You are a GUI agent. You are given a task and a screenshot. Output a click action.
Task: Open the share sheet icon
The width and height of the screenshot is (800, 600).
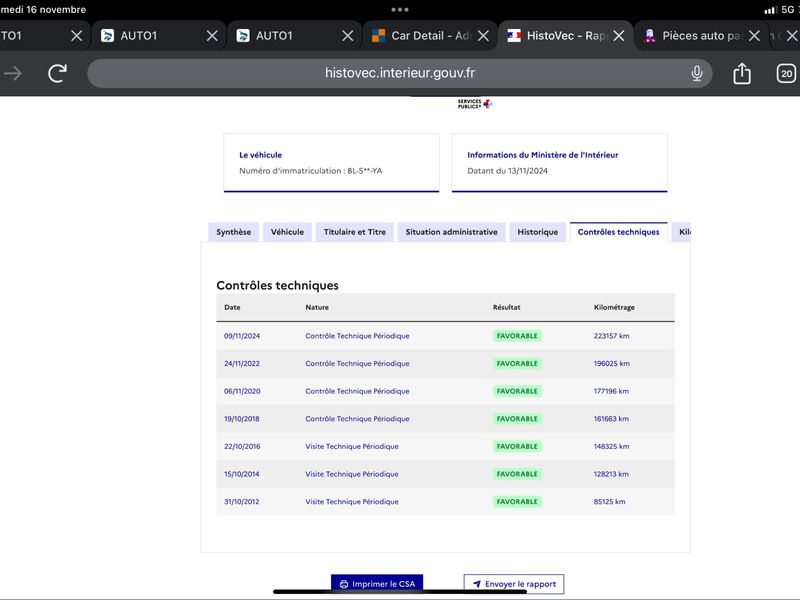[x=742, y=73]
